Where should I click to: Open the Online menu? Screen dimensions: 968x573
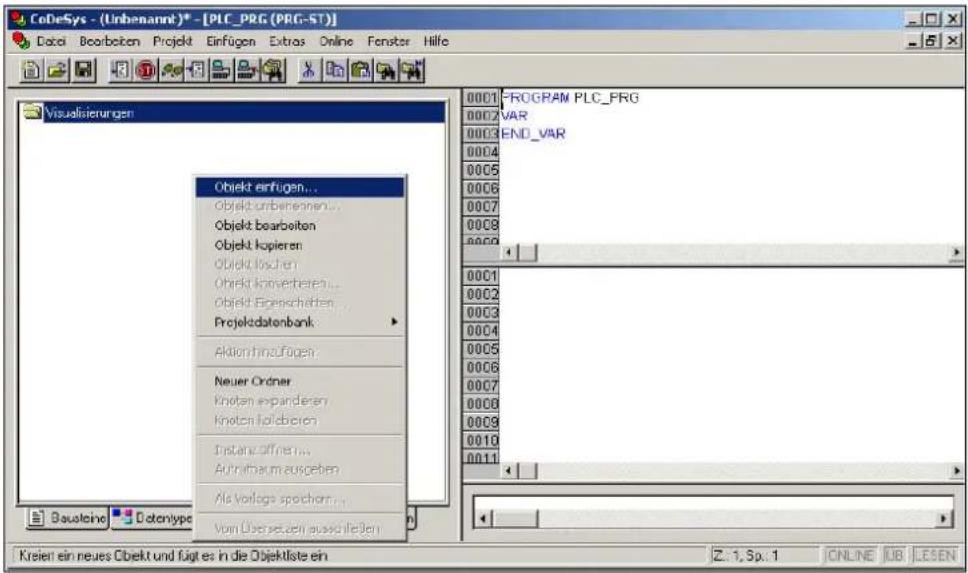(x=336, y=41)
